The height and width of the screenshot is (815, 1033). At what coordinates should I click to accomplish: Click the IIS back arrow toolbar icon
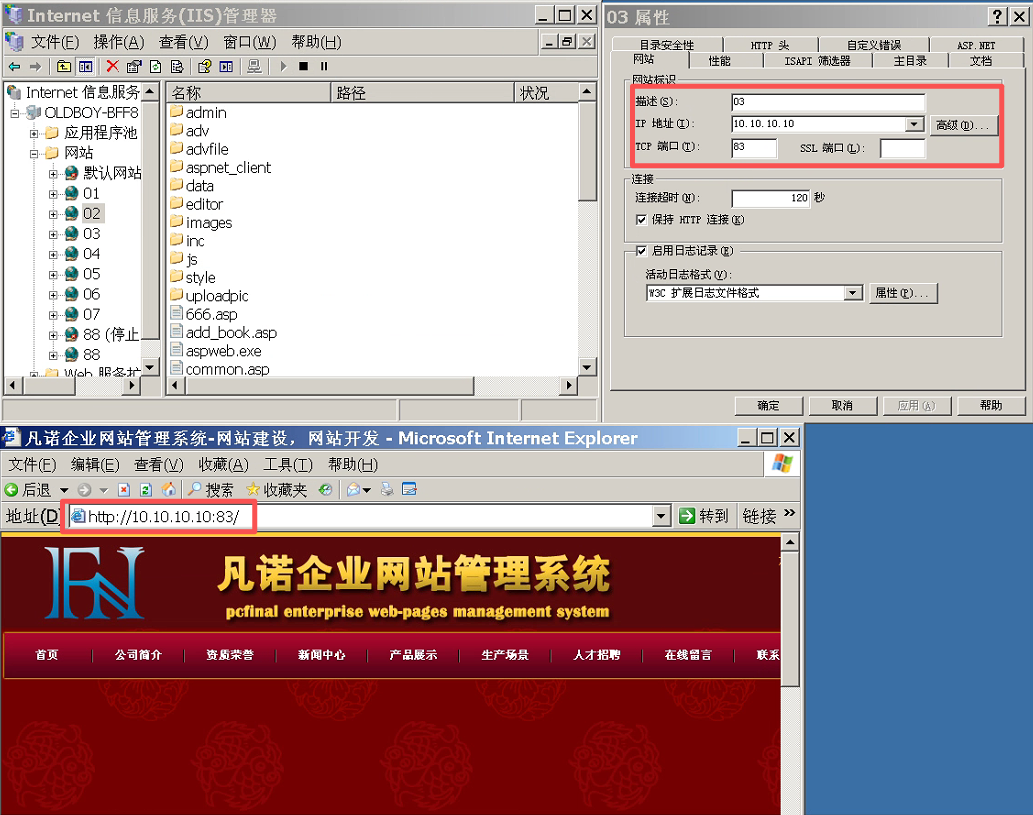(14, 67)
